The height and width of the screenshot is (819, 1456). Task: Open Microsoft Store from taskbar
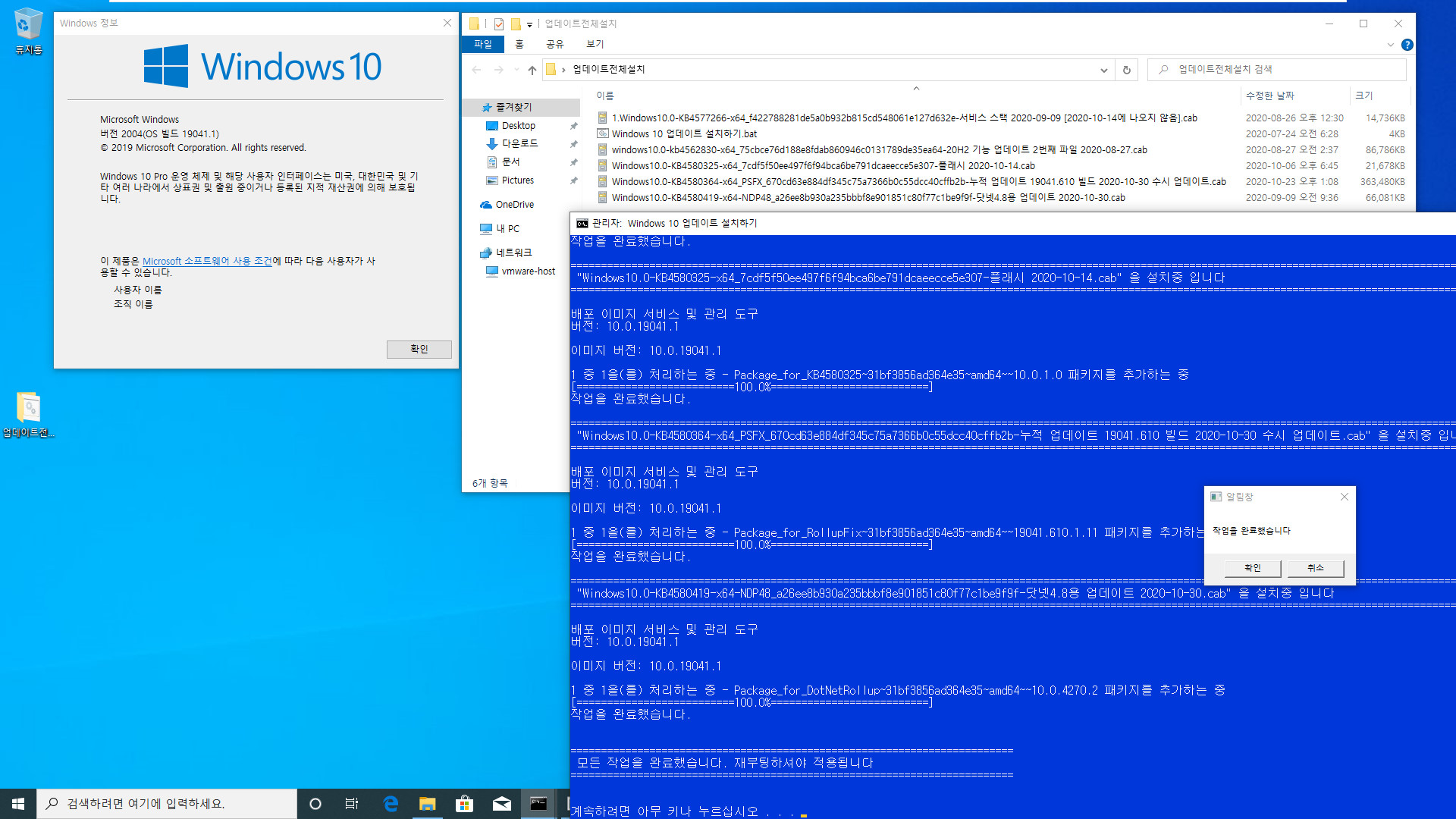click(464, 804)
